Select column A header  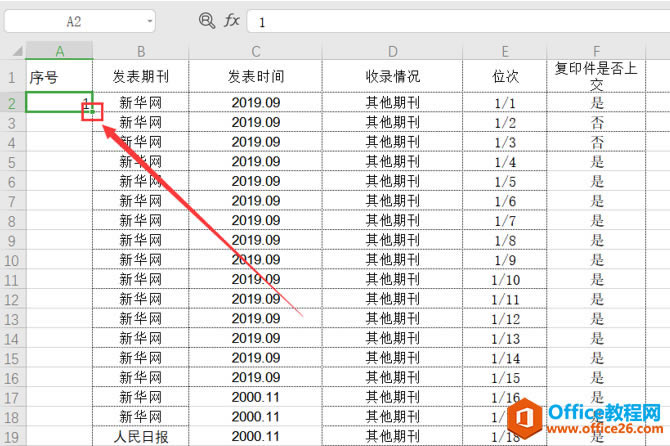point(59,51)
